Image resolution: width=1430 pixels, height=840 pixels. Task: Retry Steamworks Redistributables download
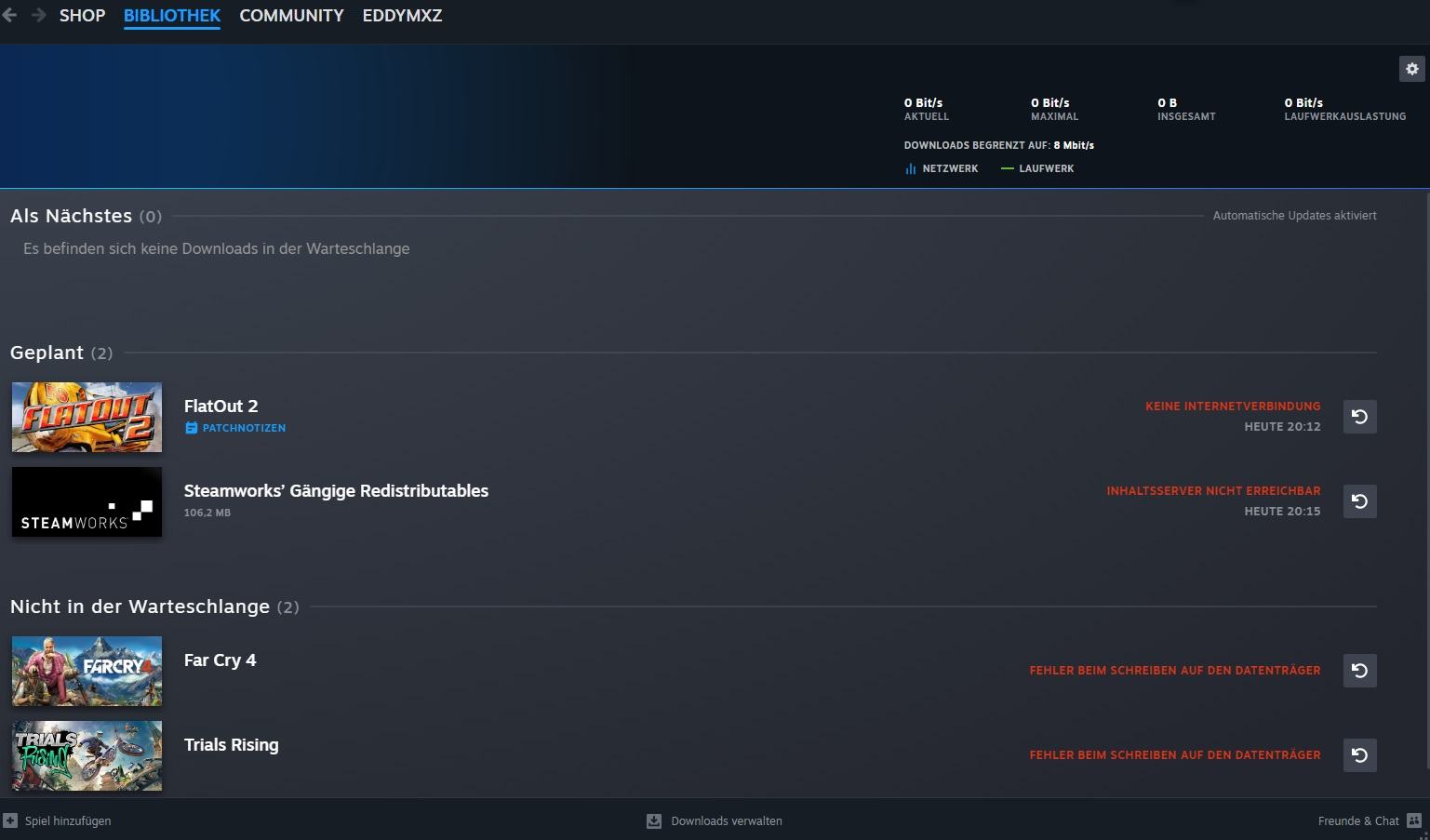(1359, 501)
